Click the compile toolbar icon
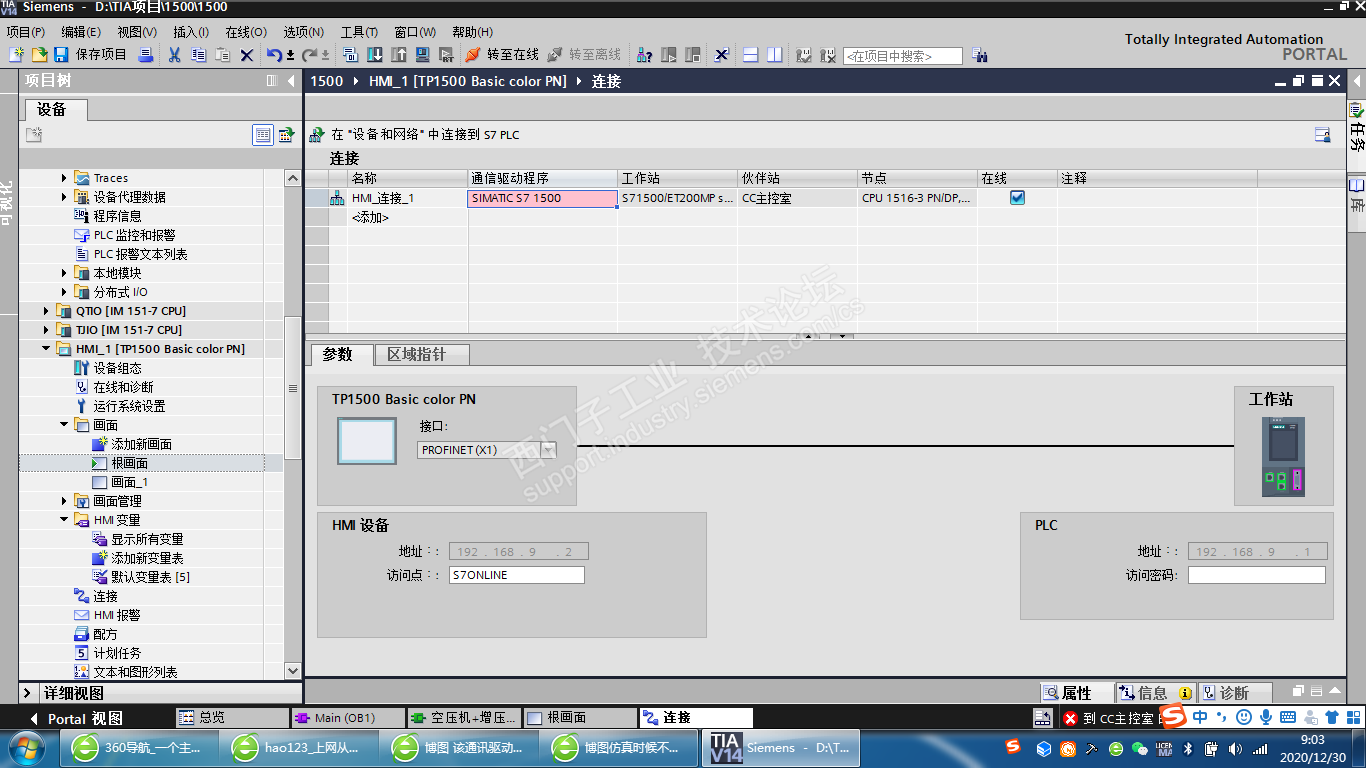Screen dimensions: 1366x768 click(350, 55)
